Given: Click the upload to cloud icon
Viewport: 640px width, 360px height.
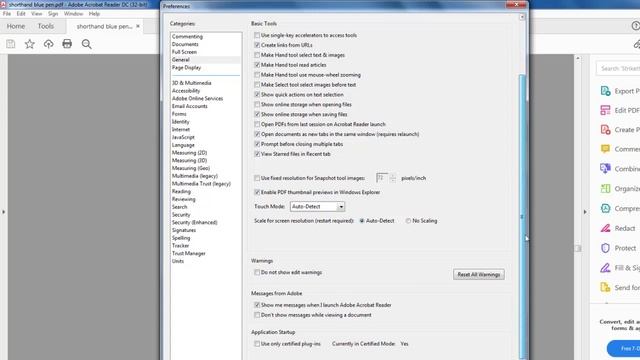Looking at the screenshot, I should click(48, 44).
